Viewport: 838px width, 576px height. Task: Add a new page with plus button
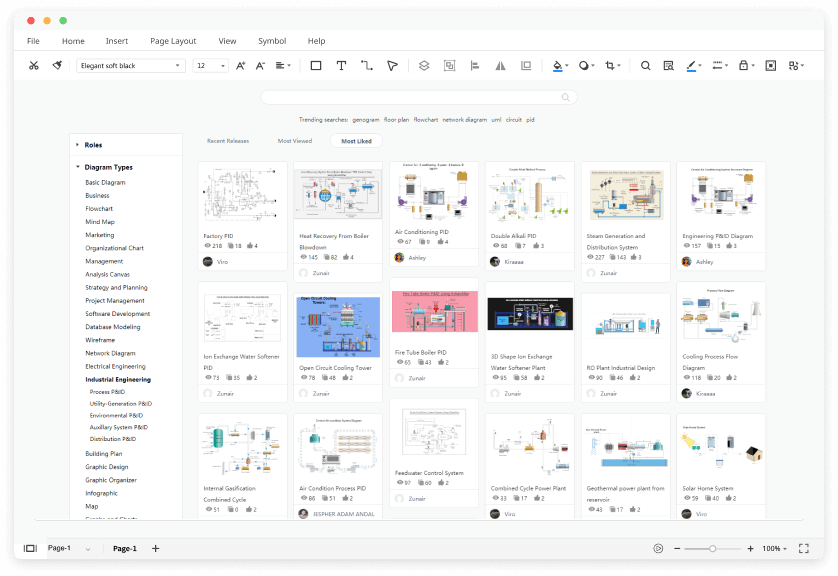coord(156,548)
